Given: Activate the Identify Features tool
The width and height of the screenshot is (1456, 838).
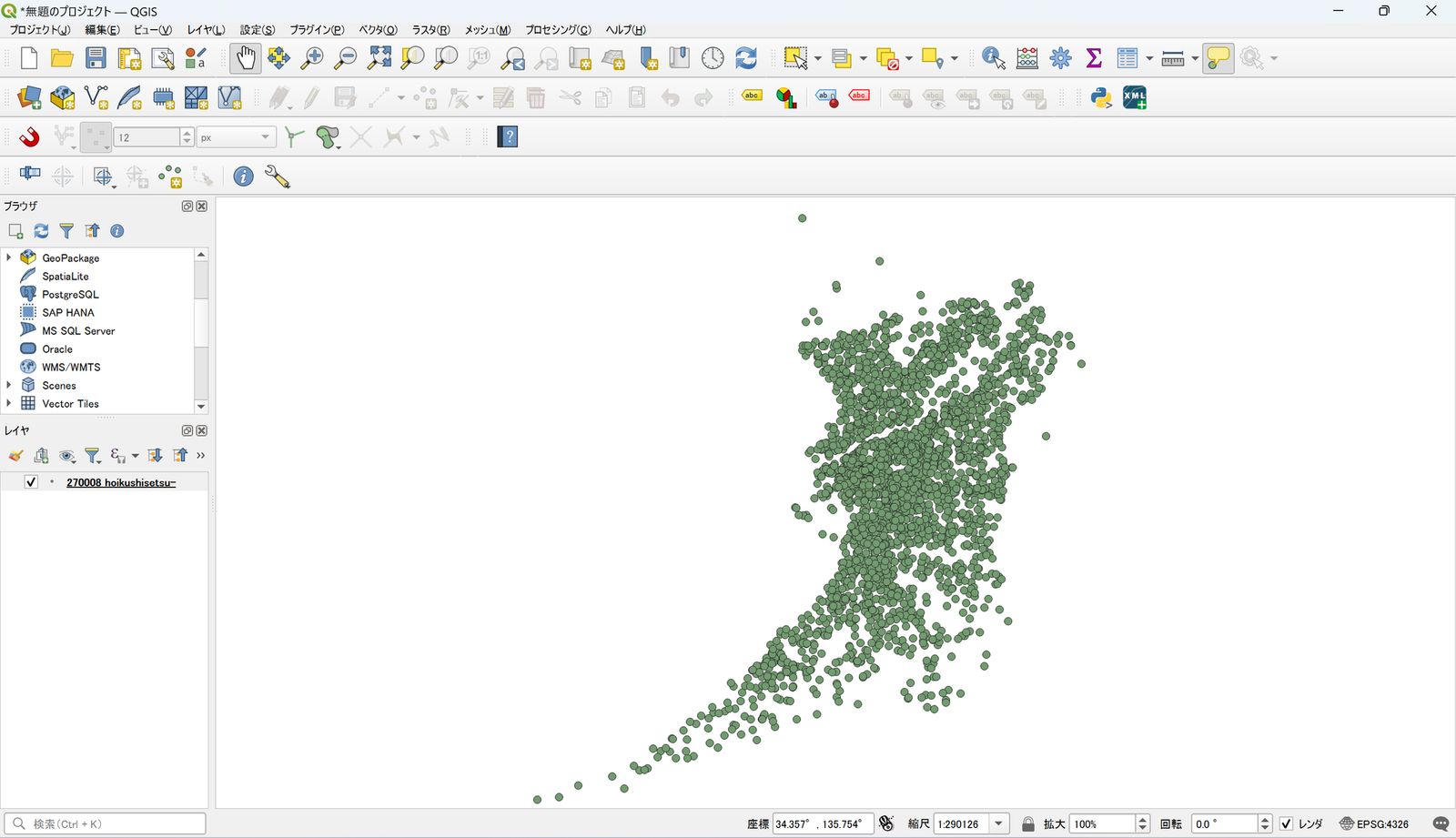Looking at the screenshot, I should (994, 58).
